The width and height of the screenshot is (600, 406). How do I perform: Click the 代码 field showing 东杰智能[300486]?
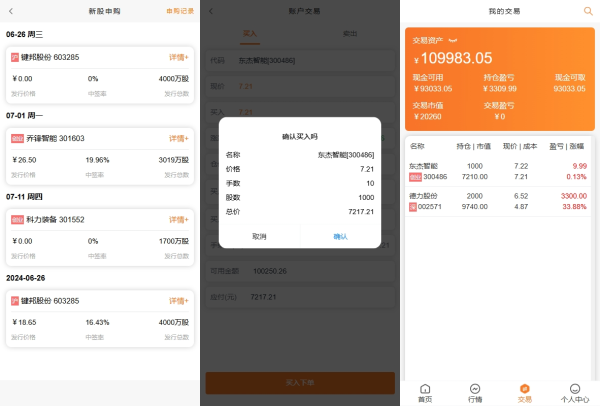click(300, 60)
